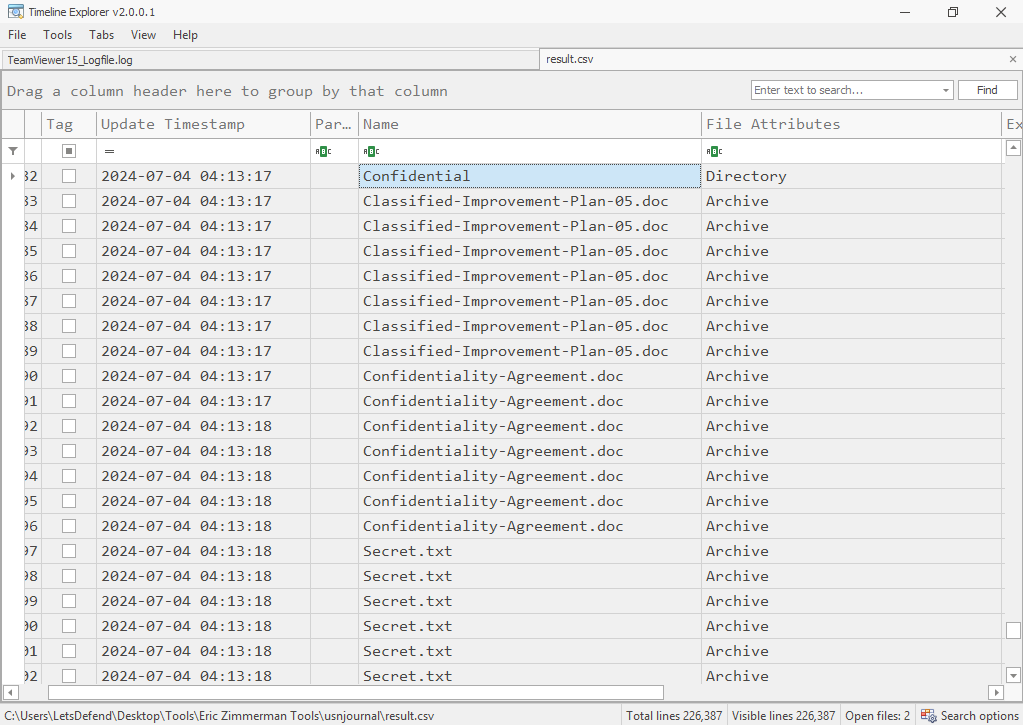1023x725 pixels.
Task: Switch to the TeamViewer15_Logfile.log tab
Action: pos(70,60)
